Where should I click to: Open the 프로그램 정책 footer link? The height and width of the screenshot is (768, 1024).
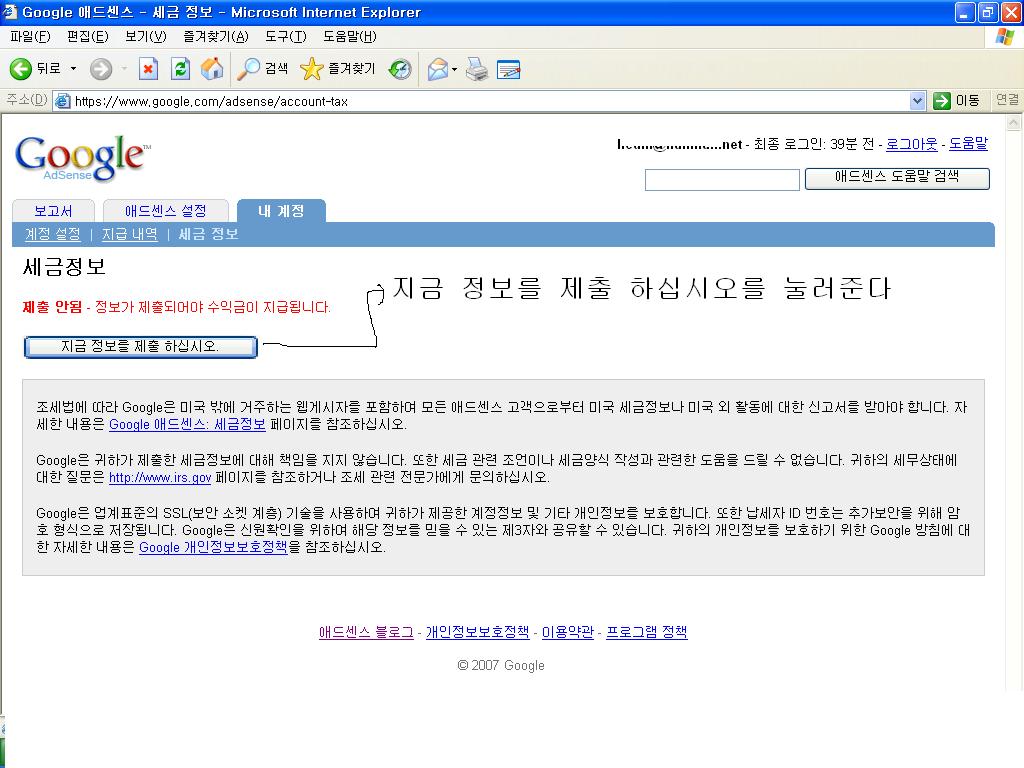point(647,632)
